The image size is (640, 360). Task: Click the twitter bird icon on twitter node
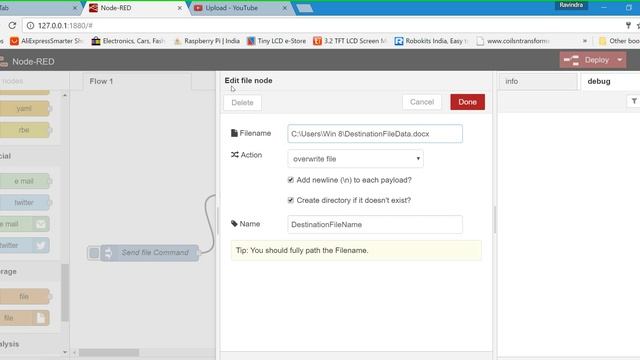click(40, 245)
